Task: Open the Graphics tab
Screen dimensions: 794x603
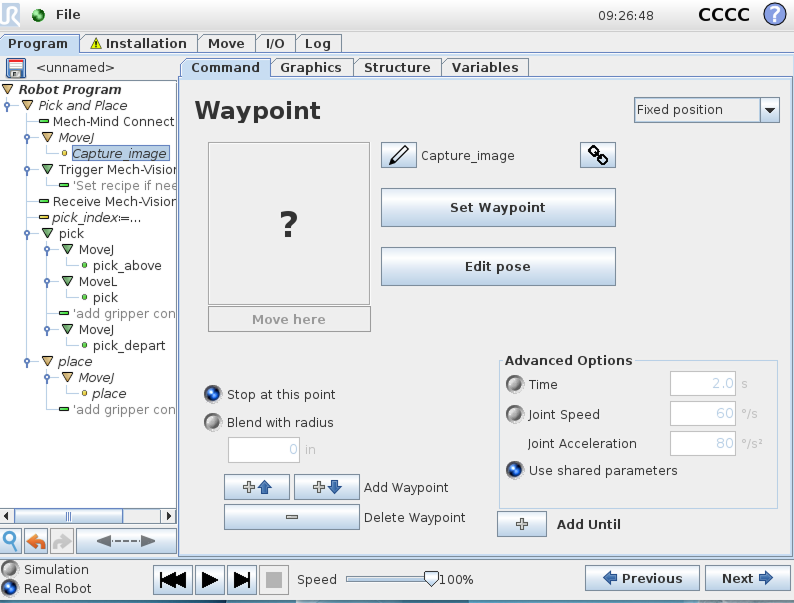Action: pos(310,67)
